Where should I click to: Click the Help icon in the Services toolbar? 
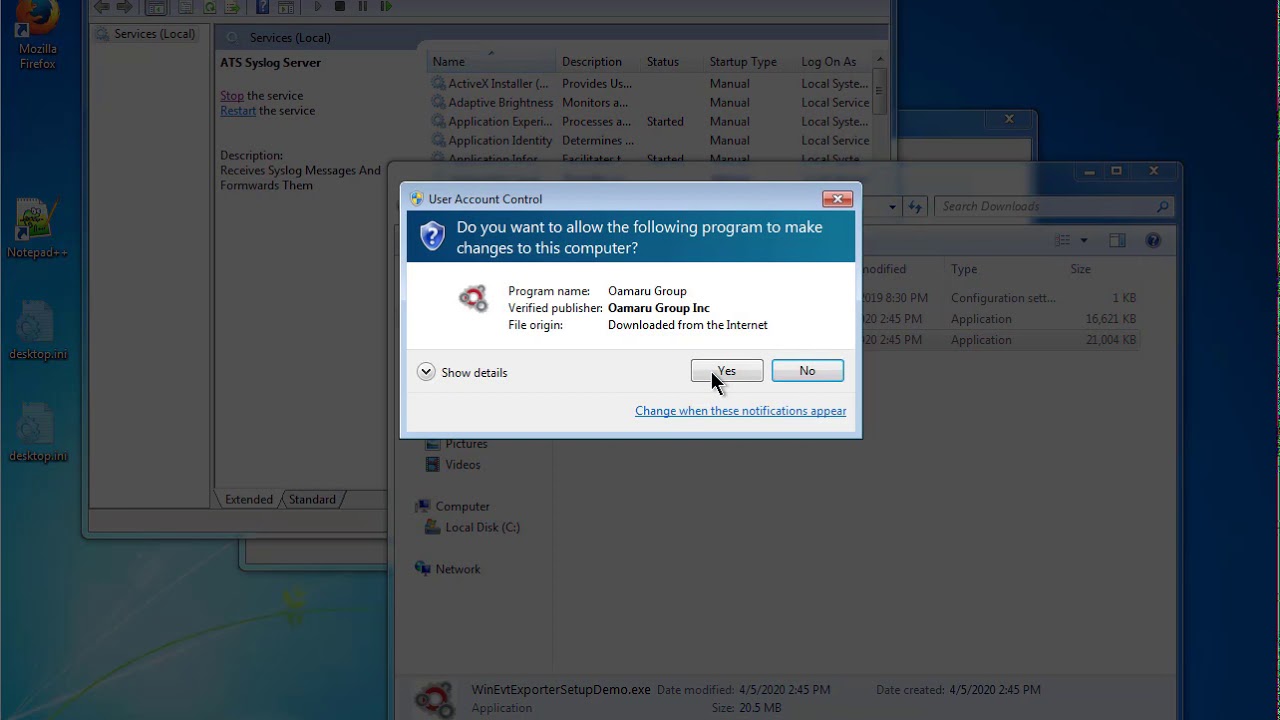tap(262, 7)
